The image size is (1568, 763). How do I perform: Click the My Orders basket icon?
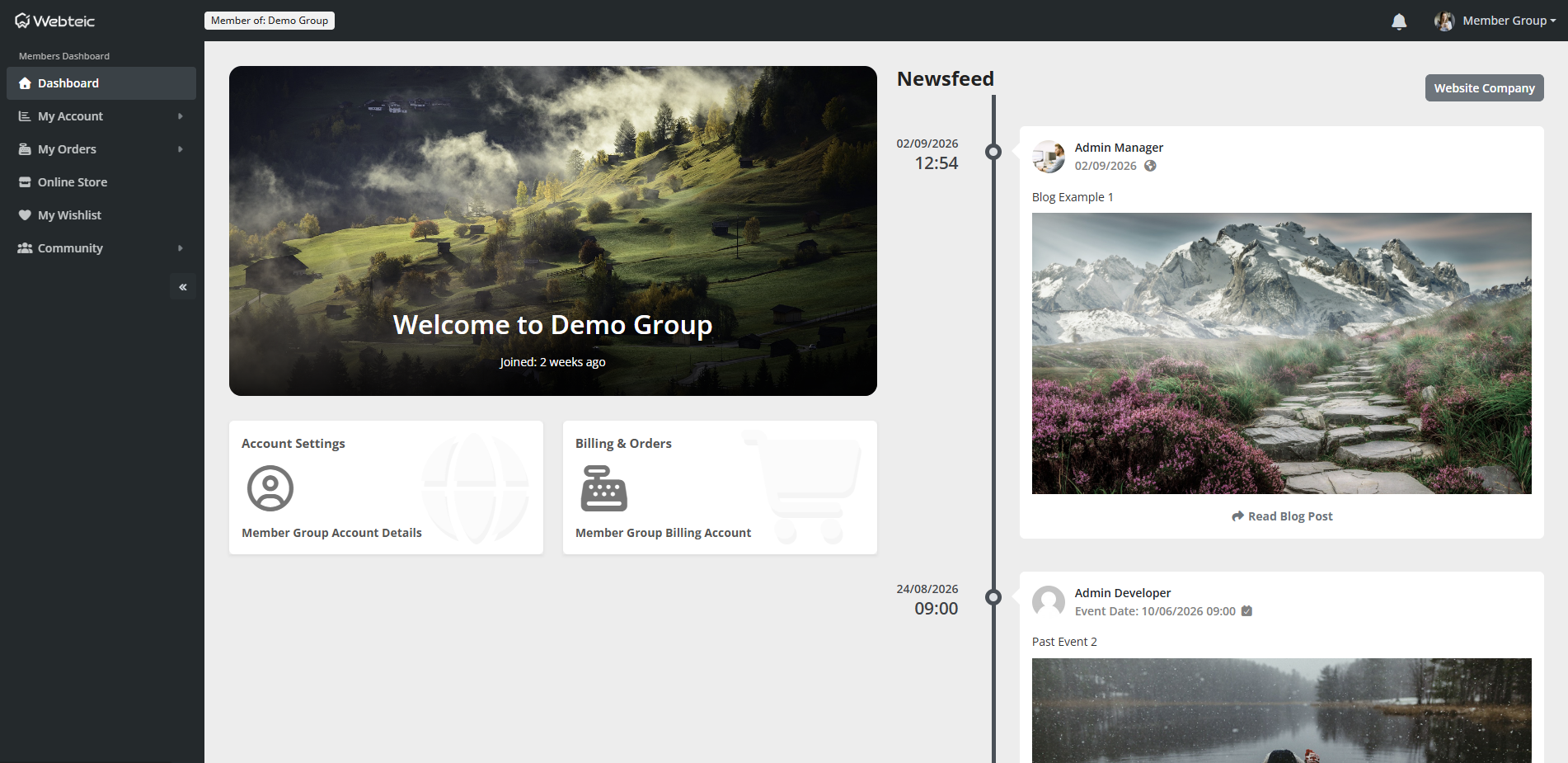(25, 149)
